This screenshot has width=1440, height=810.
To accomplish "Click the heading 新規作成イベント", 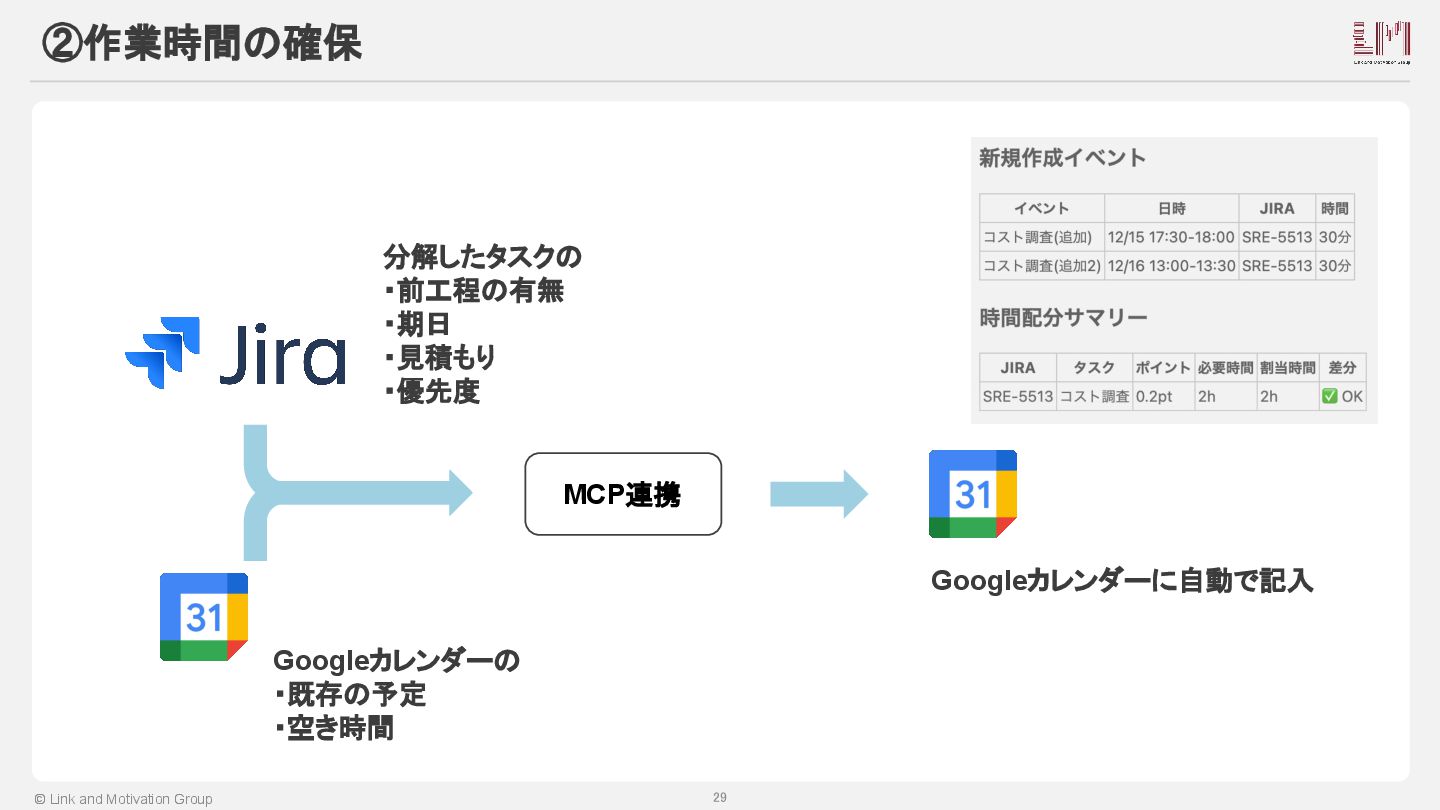I will (1062, 158).
